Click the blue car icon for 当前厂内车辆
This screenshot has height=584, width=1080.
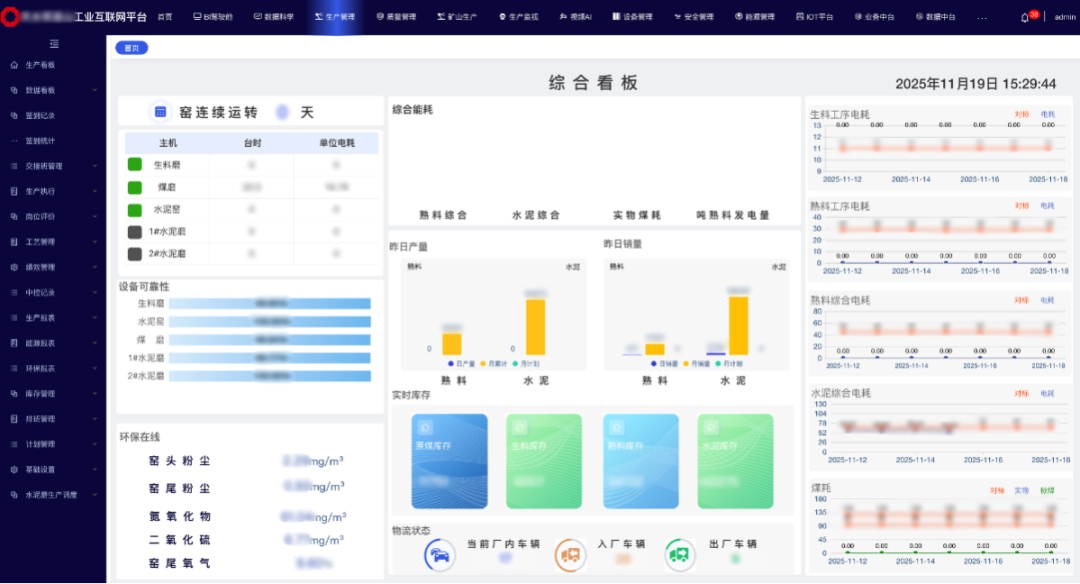[441, 554]
